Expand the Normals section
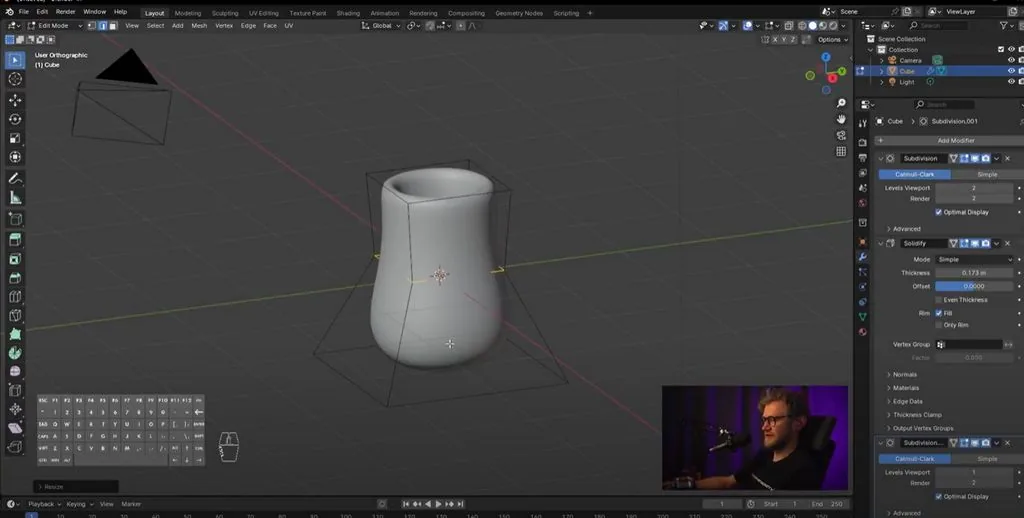The image size is (1024, 518). click(x=904, y=374)
